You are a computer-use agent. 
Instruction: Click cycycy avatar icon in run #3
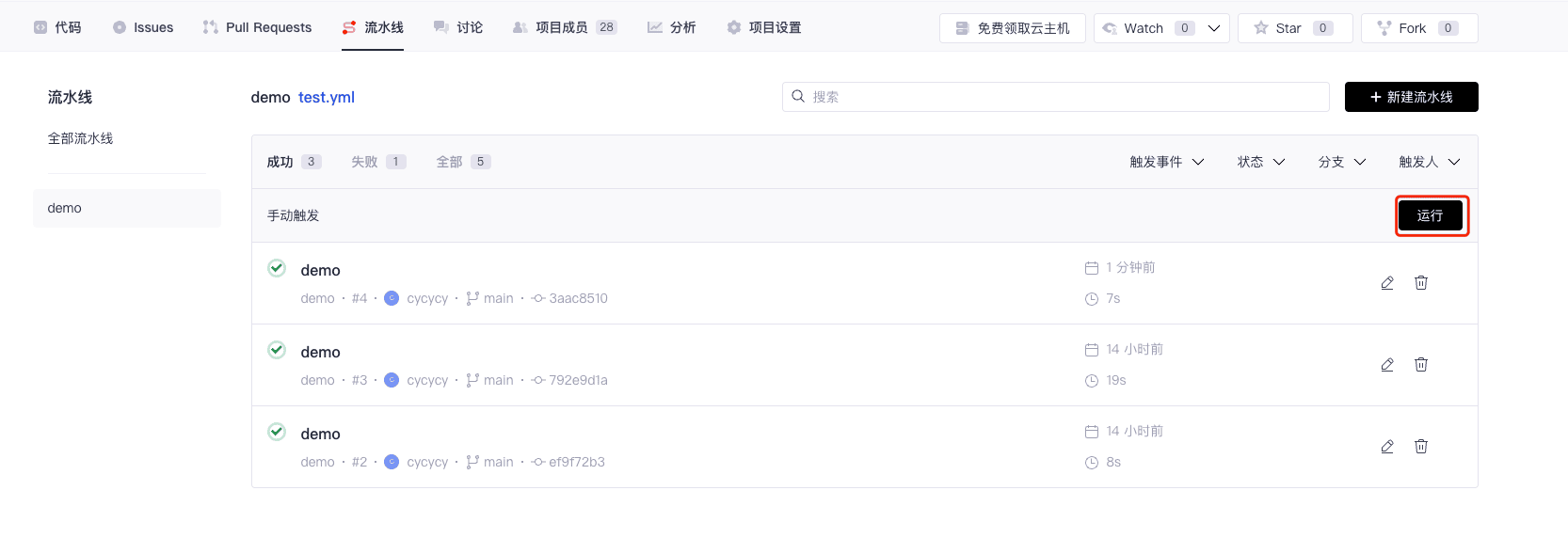pos(392,380)
